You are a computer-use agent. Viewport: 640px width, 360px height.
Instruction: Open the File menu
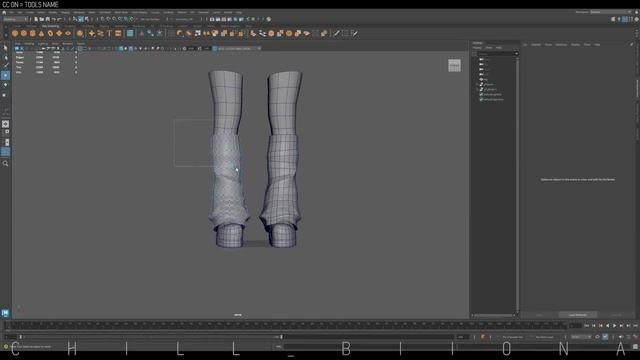coord(12,13)
